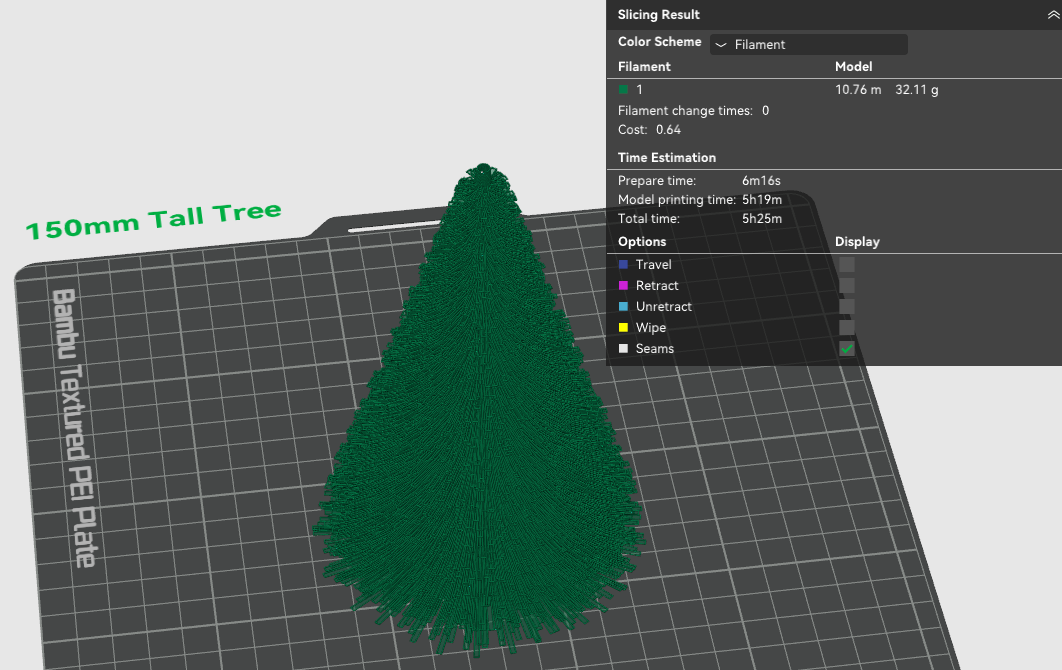Click the 'Wipe' option label

coord(651,328)
